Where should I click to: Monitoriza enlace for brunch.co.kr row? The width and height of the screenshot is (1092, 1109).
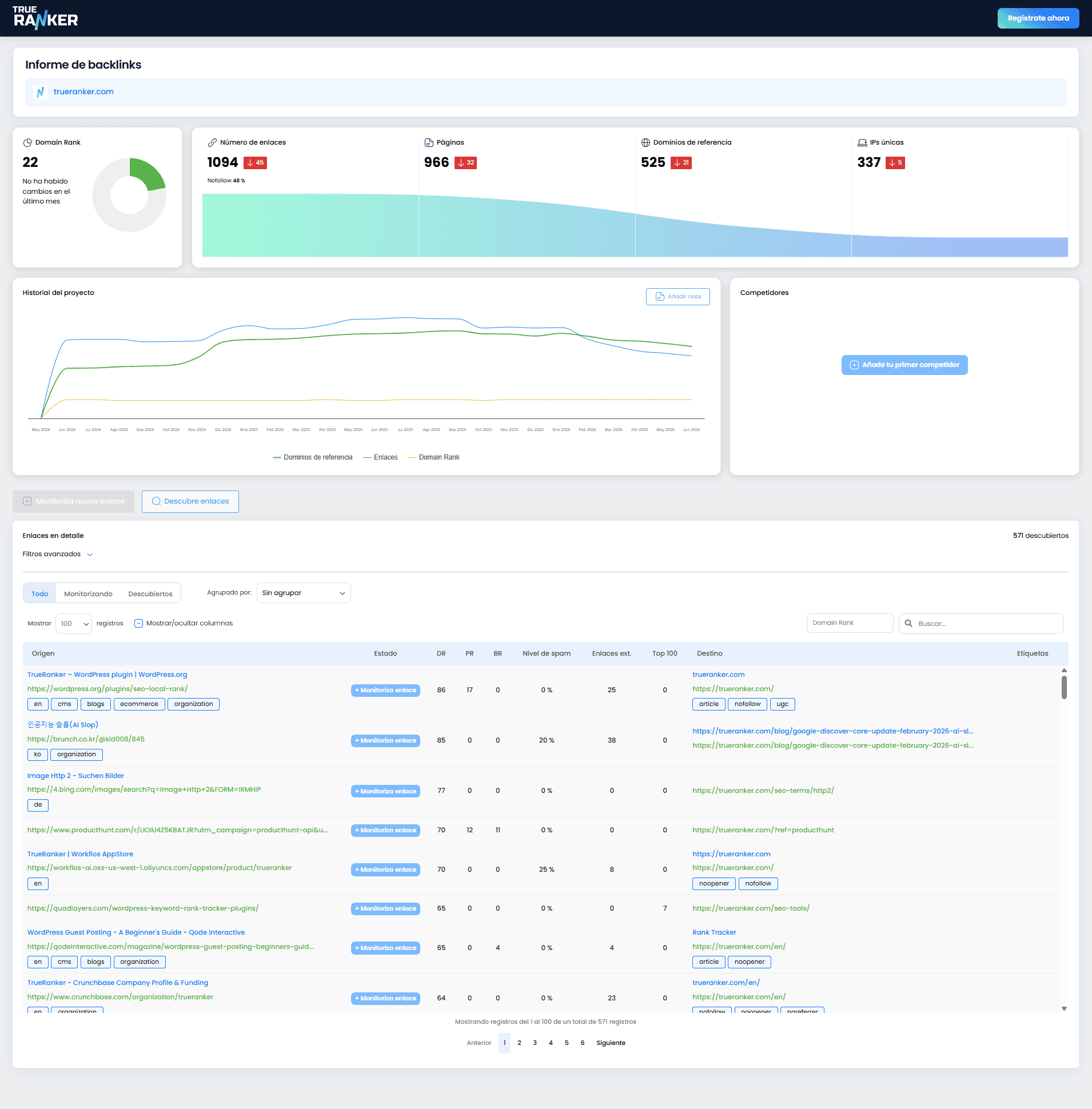(385, 741)
